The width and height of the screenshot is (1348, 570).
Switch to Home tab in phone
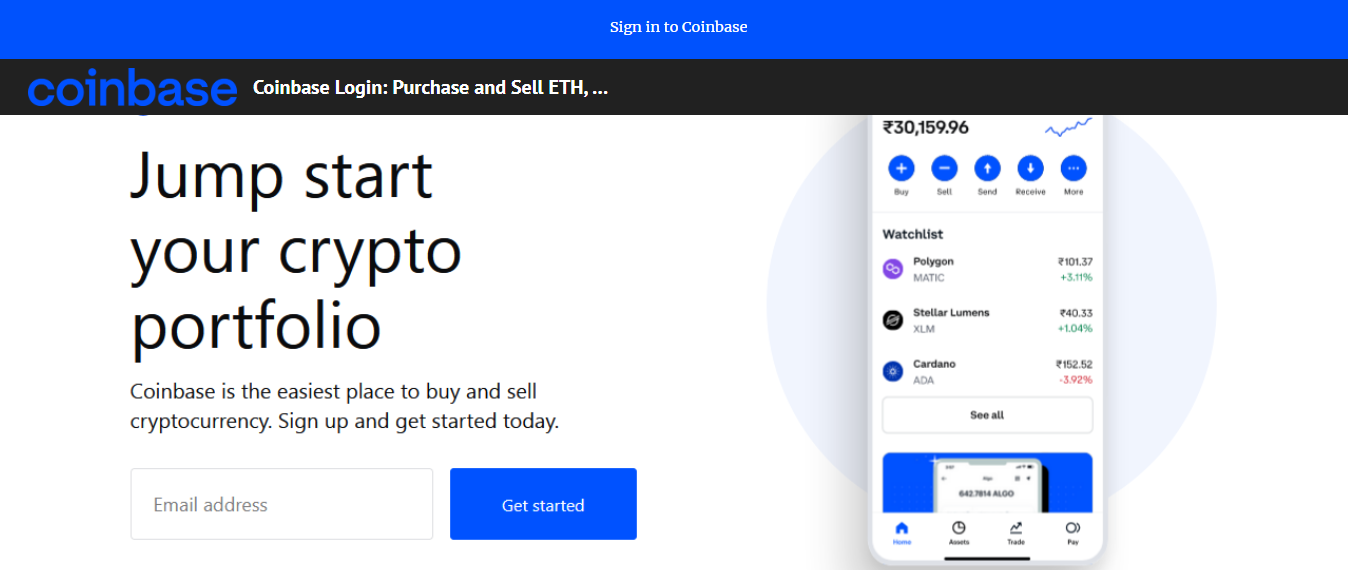point(902,532)
